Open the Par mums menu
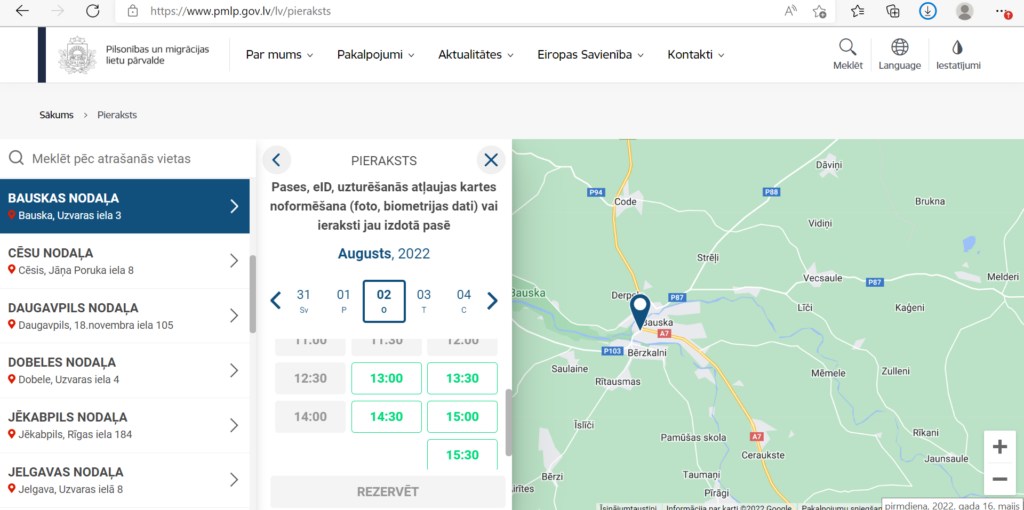The height and width of the screenshot is (510, 1024). pyautogui.click(x=279, y=55)
